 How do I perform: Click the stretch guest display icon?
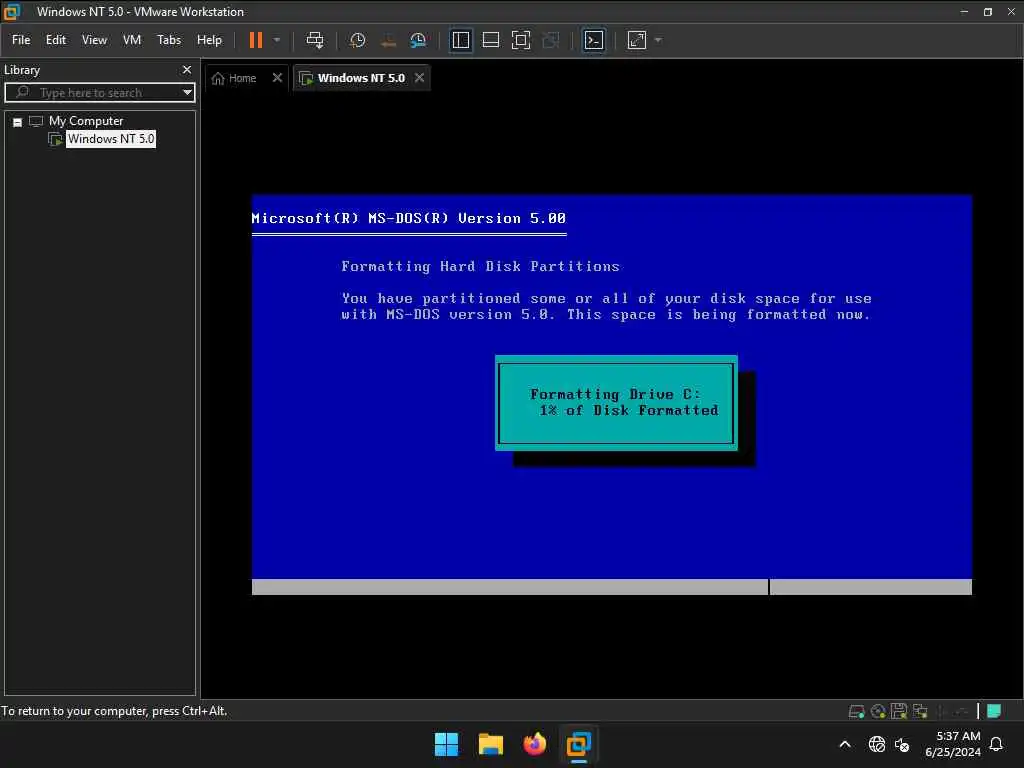pos(637,40)
